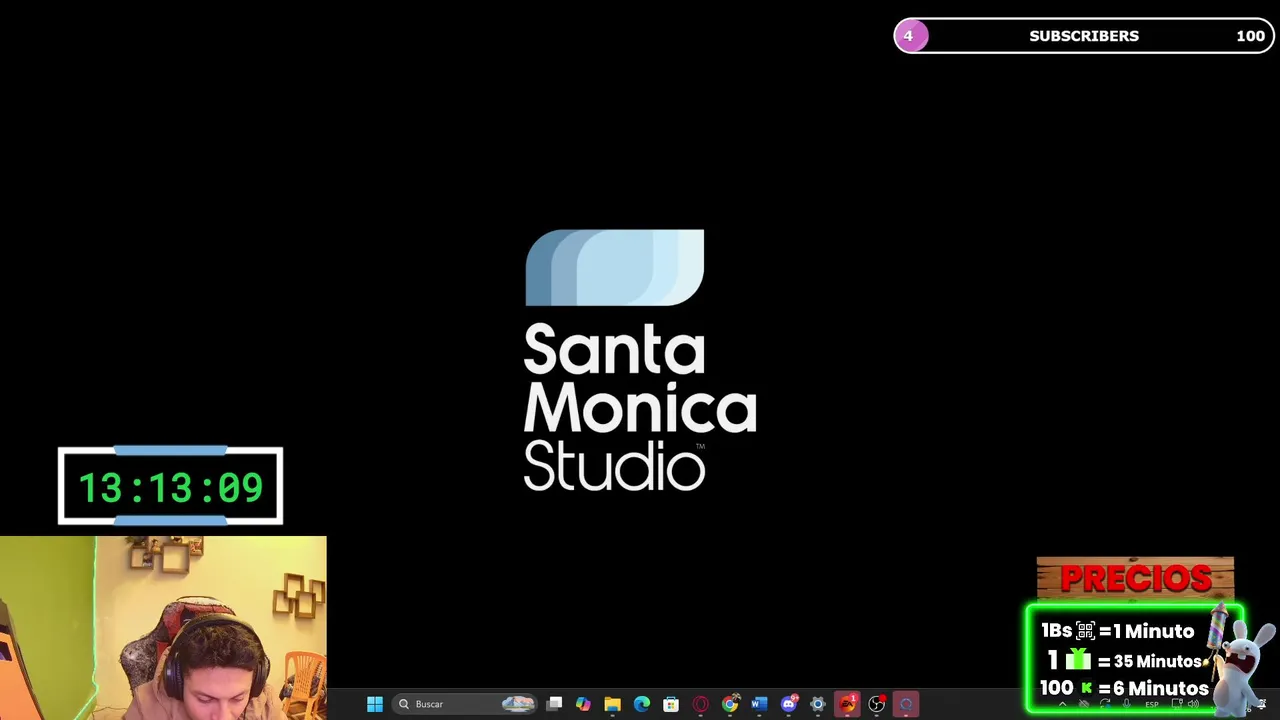The width and height of the screenshot is (1280, 720).
Task: Click the Santa Monica Studio logo
Action: coord(640,360)
